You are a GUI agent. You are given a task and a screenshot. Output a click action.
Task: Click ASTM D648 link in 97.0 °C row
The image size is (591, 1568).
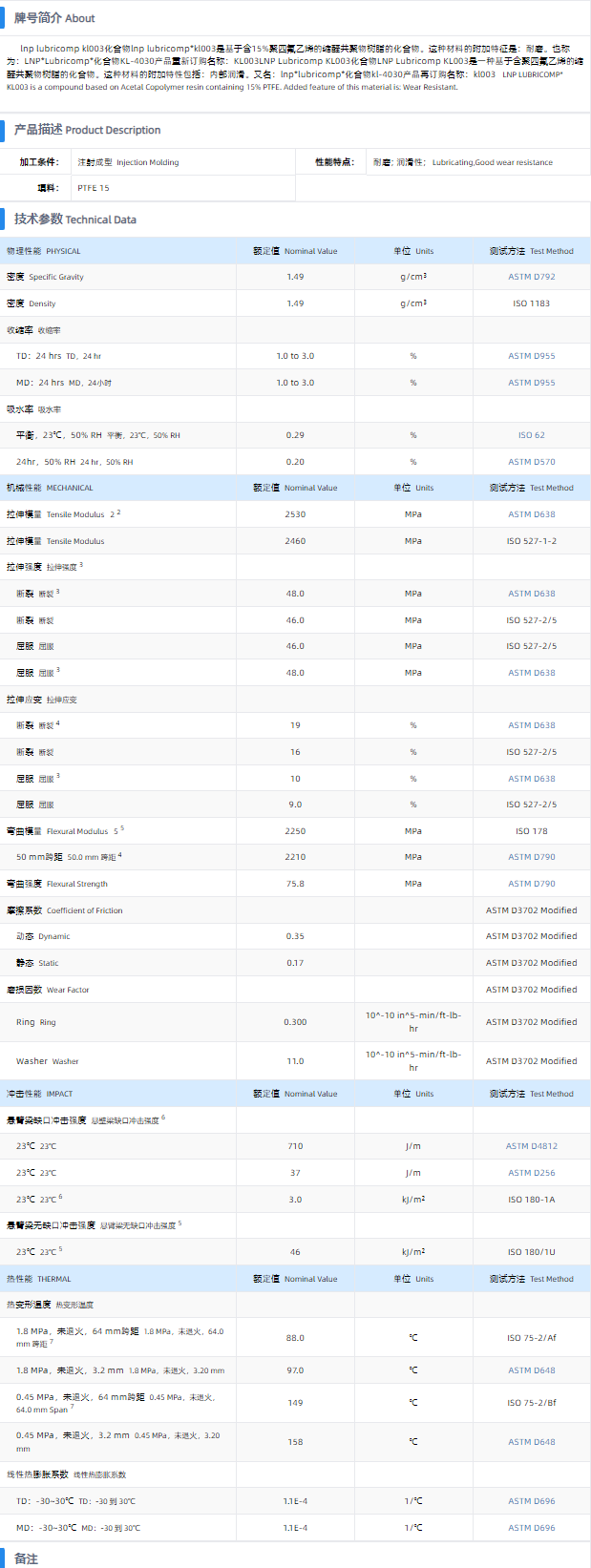531,1370
